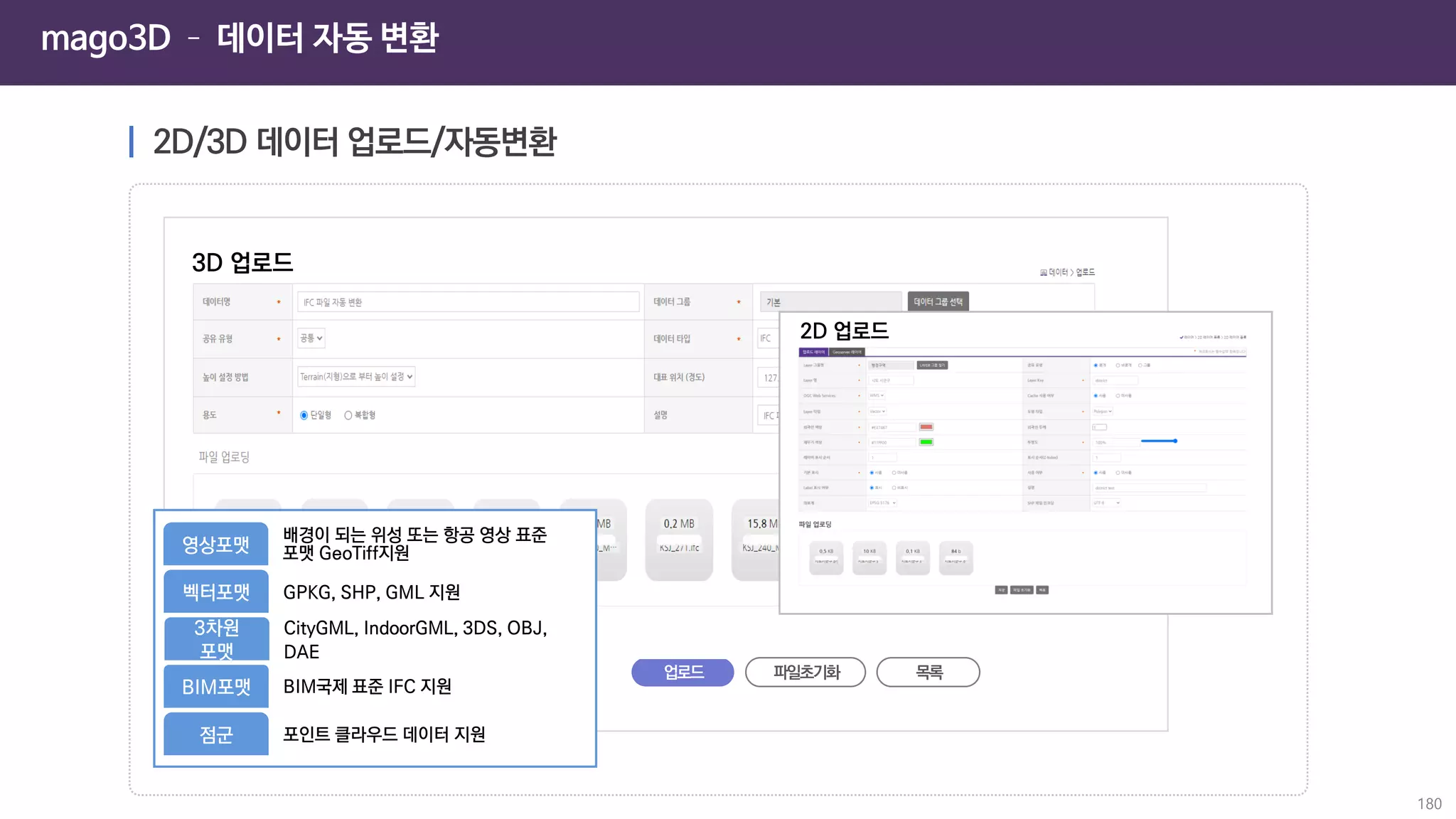
Task: Select first 공유 유형 radio in 2D upload
Action: point(1096,365)
